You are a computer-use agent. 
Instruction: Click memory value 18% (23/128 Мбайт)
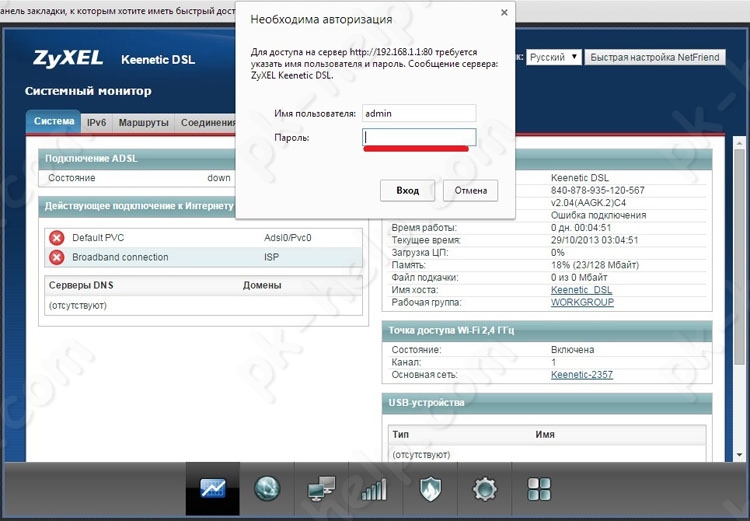pos(595,265)
